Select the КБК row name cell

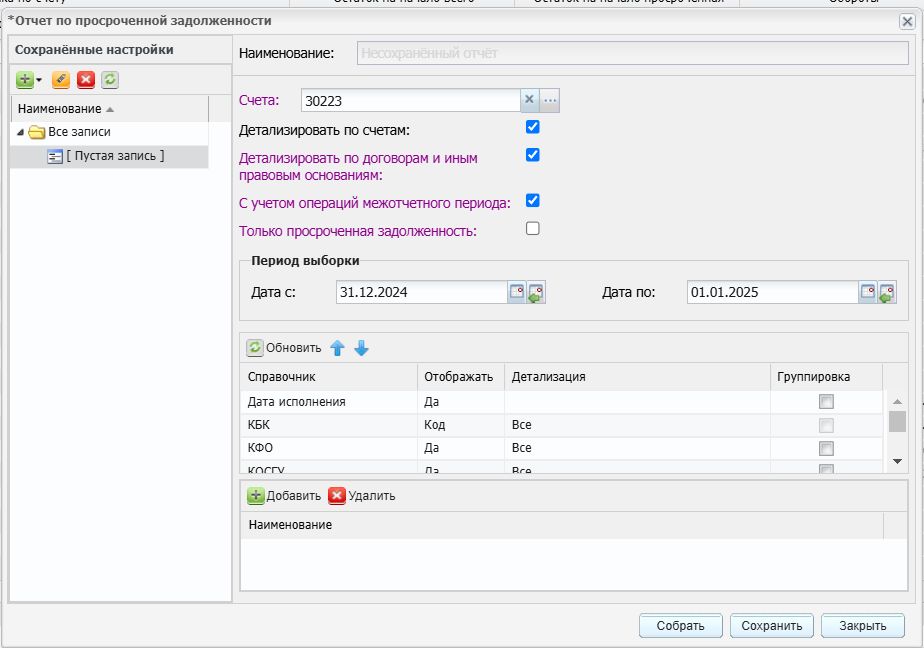pos(329,425)
